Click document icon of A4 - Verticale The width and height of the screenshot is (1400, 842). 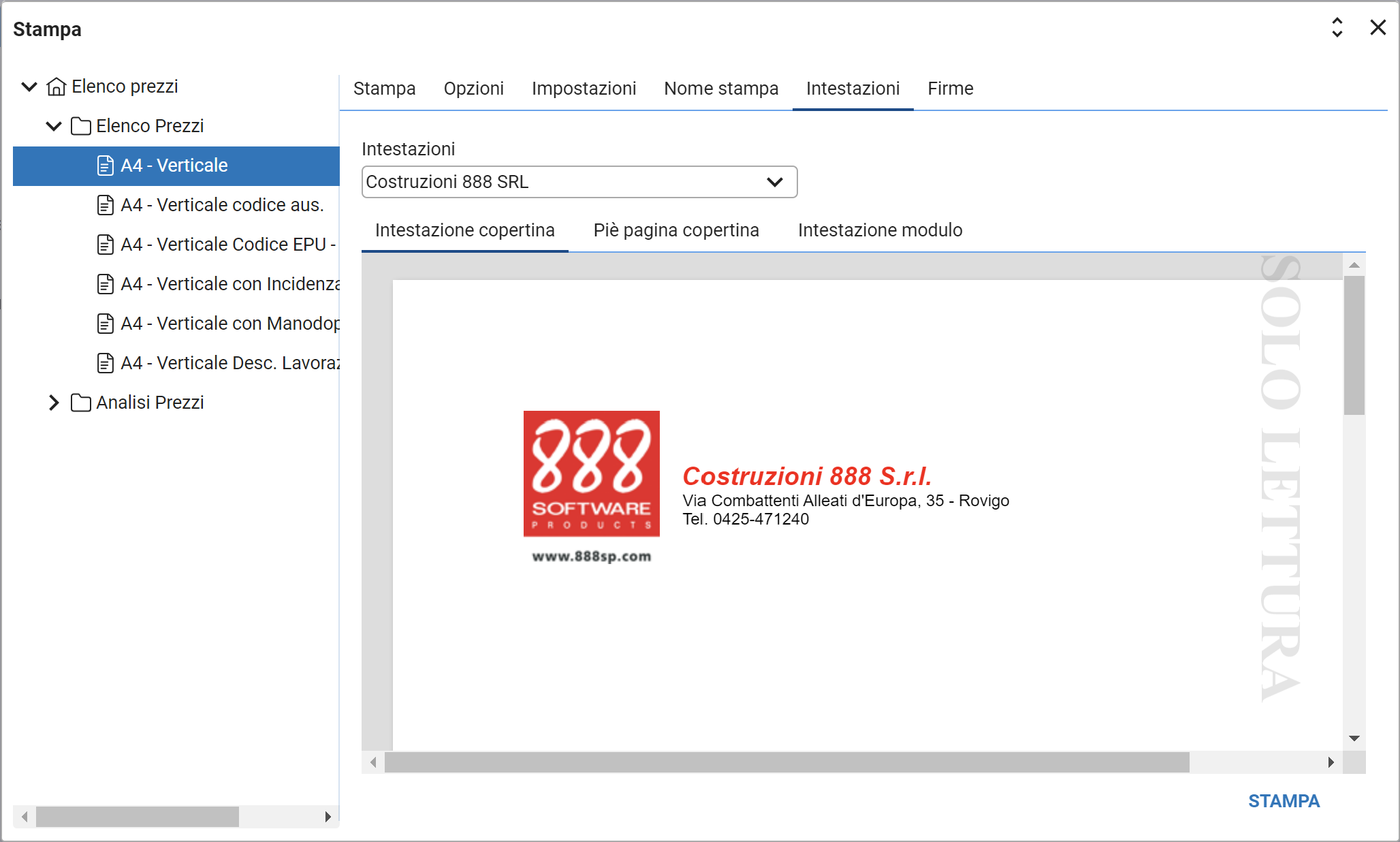pyautogui.click(x=106, y=166)
